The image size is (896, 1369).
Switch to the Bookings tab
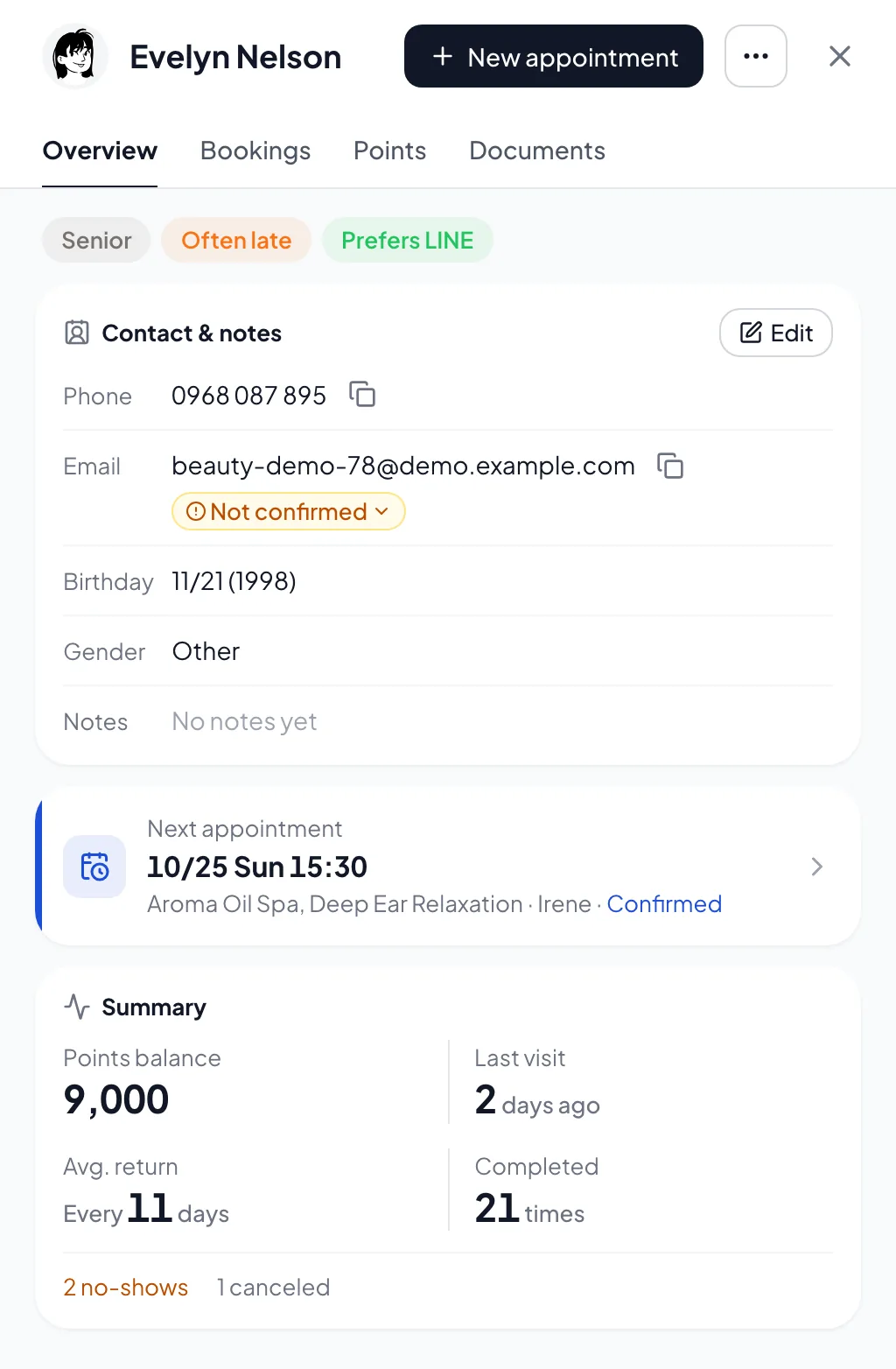coord(255,151)
